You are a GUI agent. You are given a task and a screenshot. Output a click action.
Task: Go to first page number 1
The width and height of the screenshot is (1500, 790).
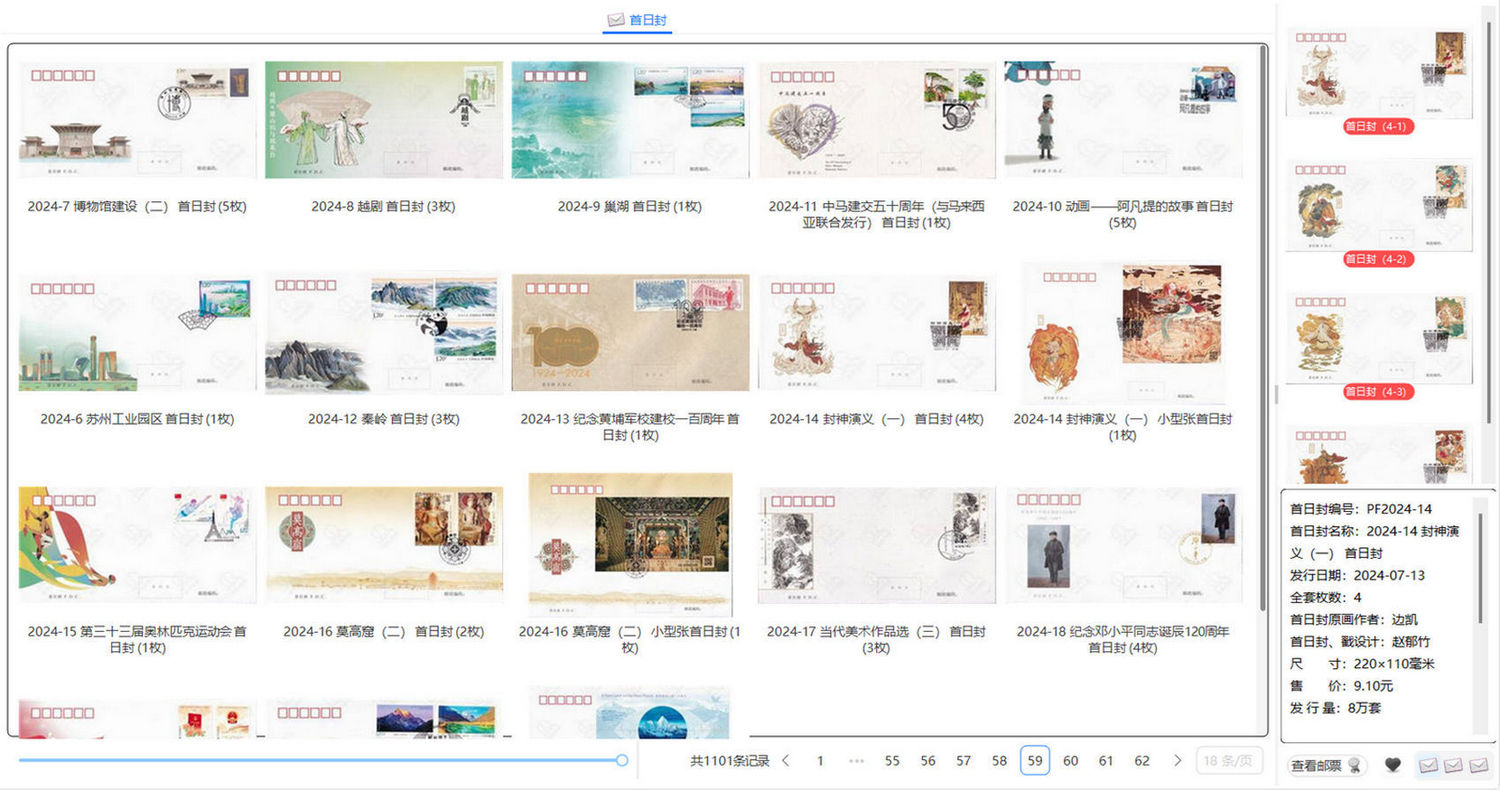(820, 761)
